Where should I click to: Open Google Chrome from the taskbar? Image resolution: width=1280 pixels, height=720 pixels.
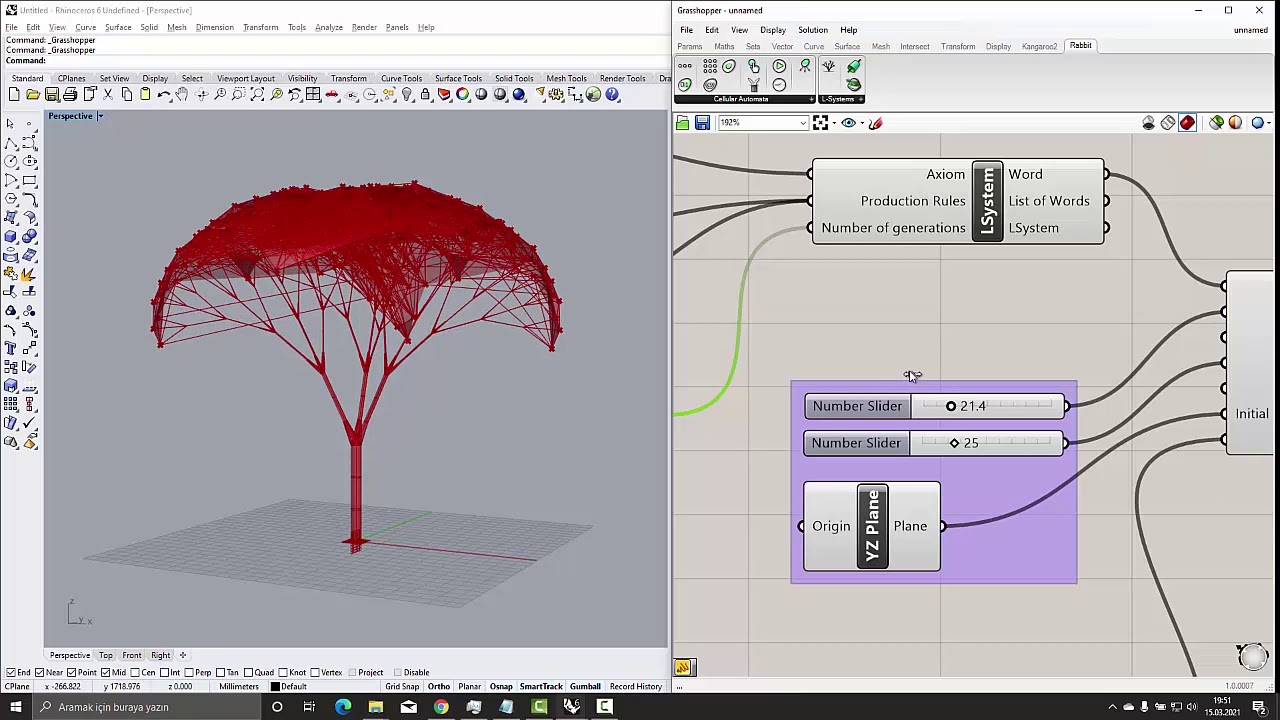click(441, 707)
